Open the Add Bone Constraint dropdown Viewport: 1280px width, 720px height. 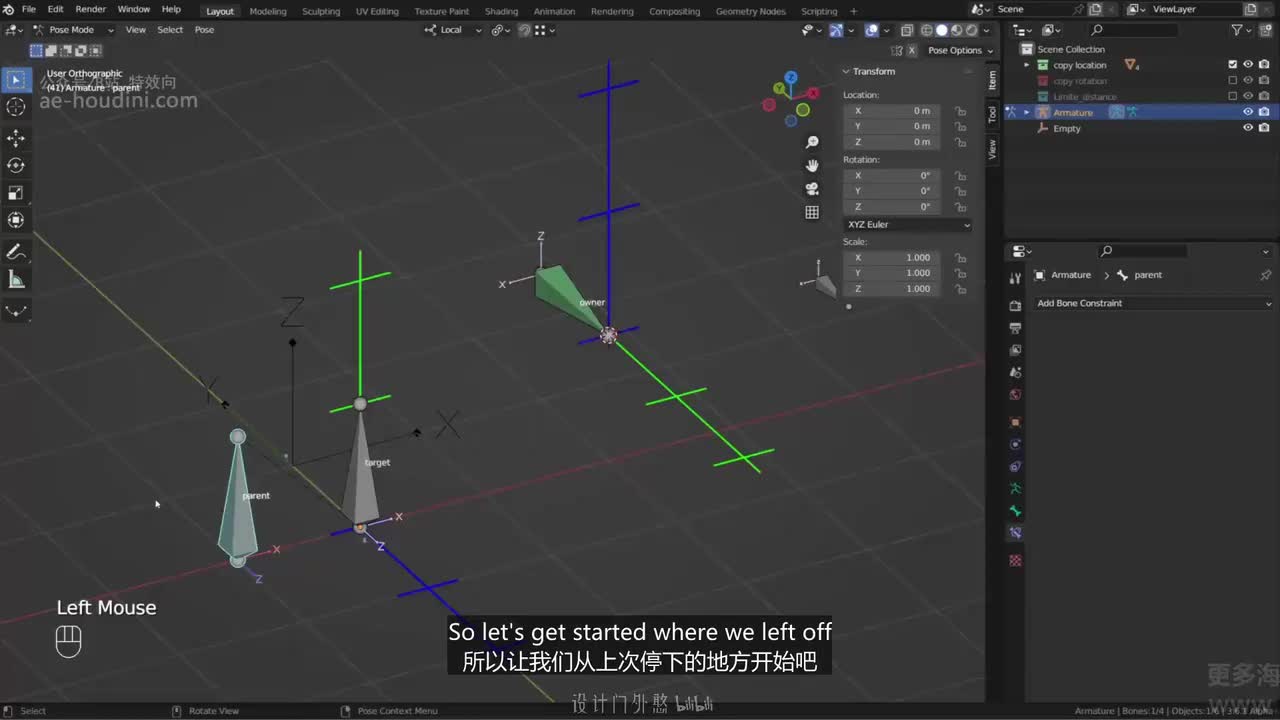click(1153, 303)
